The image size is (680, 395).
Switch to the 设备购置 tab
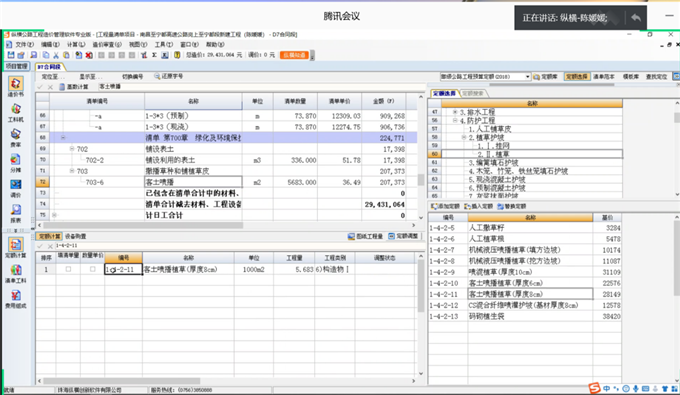pos(75,236)
